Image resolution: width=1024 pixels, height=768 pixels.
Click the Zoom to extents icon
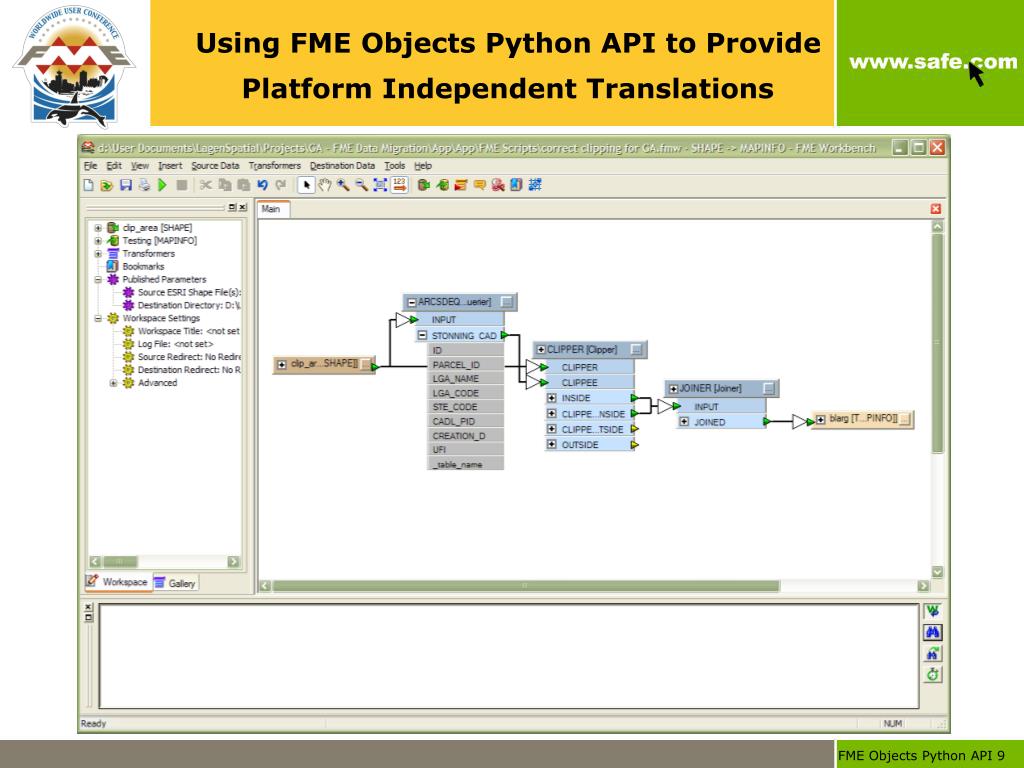380,185
